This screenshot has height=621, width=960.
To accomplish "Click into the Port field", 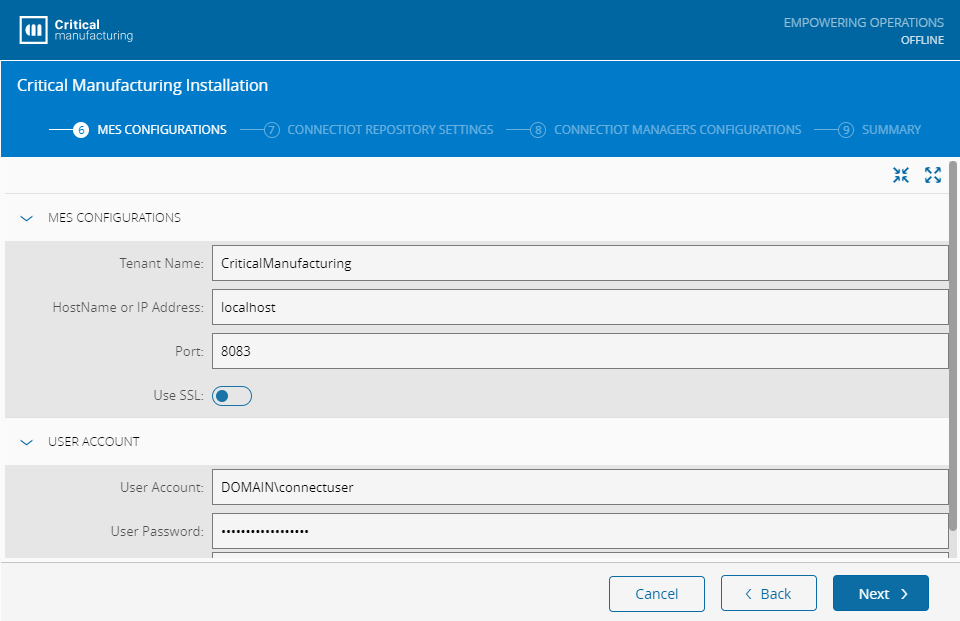I will (x=579, y=352).
